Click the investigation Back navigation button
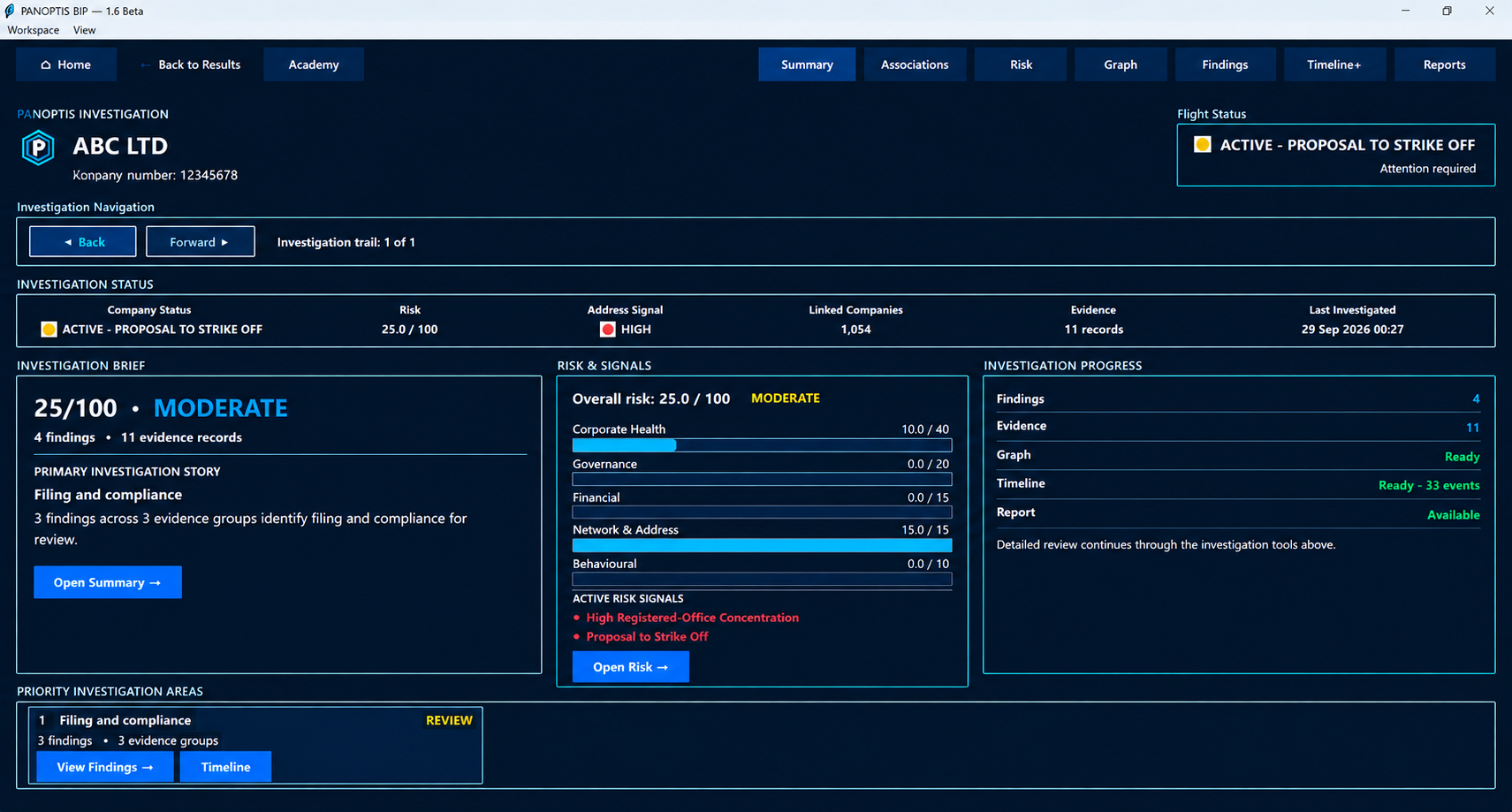The image size is (1512, 812). [x=83, y=242]
